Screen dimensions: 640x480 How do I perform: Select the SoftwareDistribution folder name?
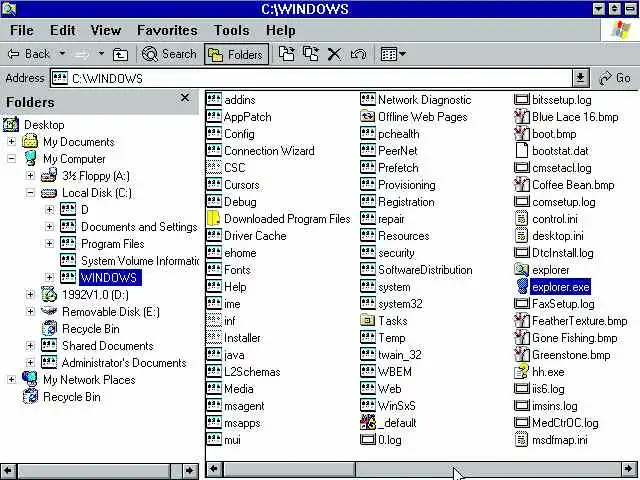[425, 270]
